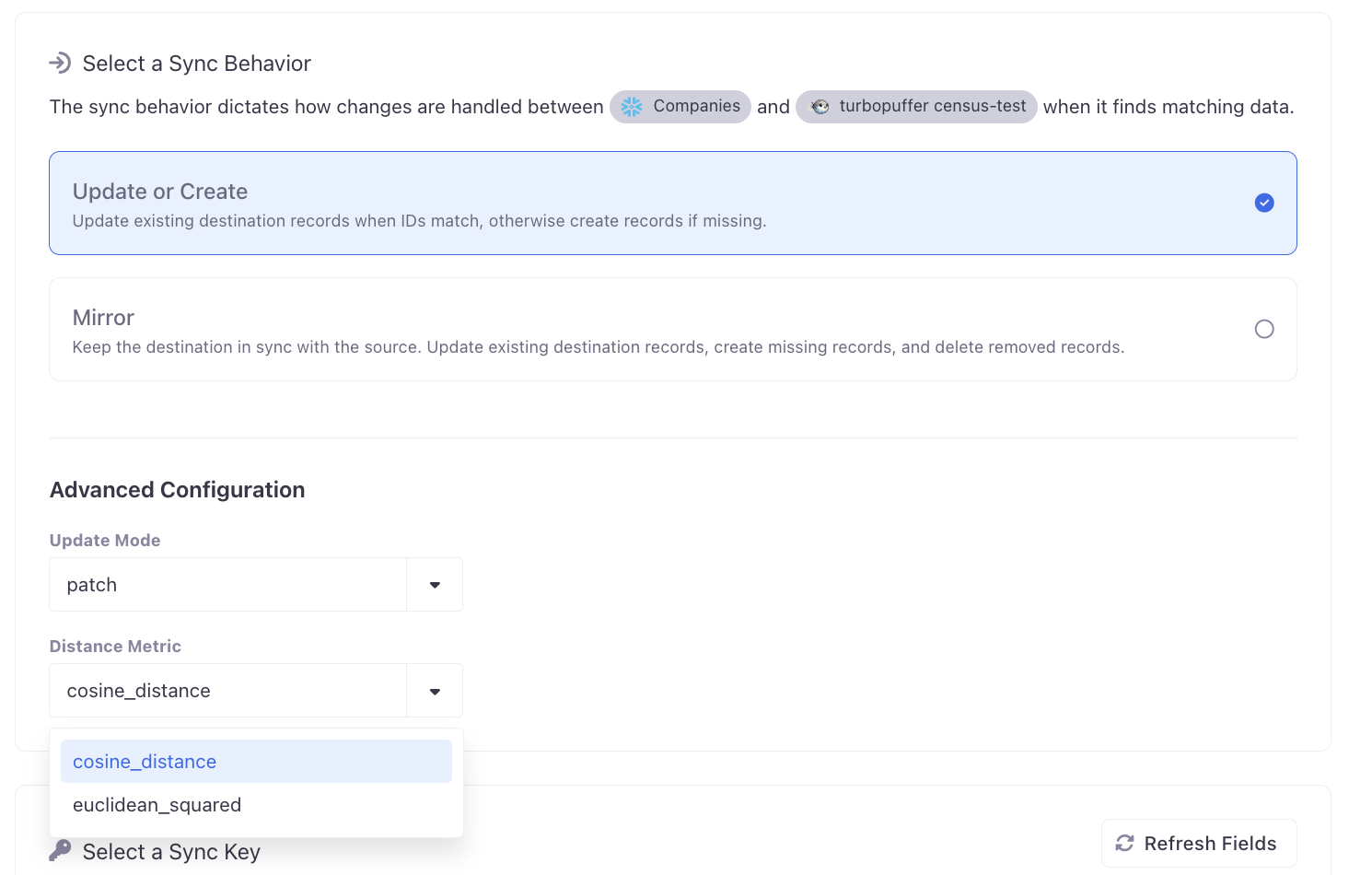1372x875 pixels.
Task: Expand the Update Mode dropdown arrow
Action: pos(435,585)
